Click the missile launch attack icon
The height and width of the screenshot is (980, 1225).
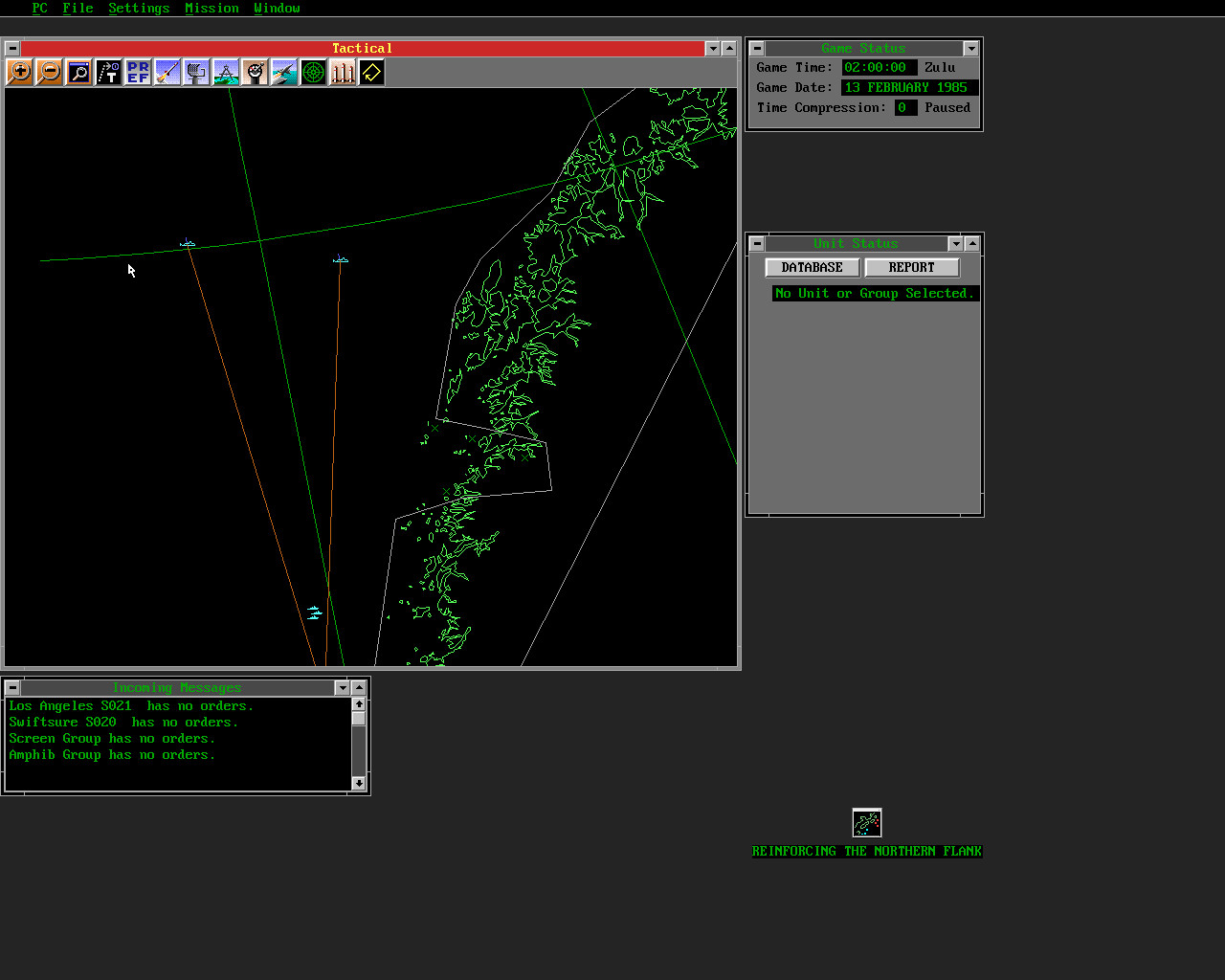(x=167, y=72)
